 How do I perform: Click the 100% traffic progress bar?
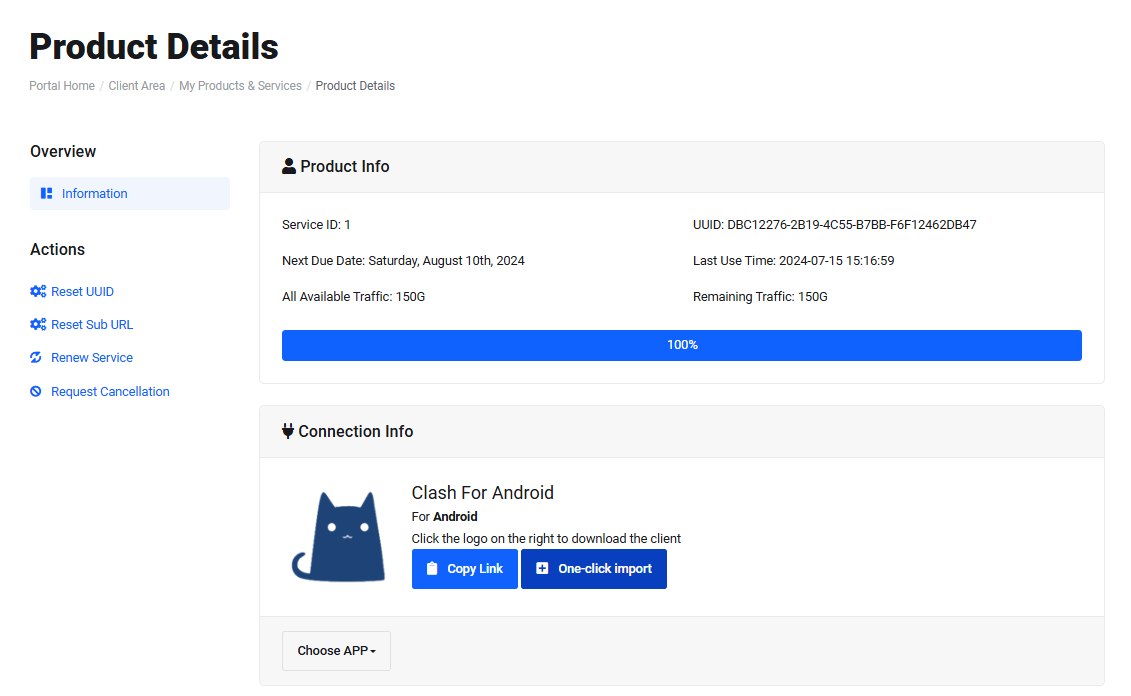coord(682,345)
